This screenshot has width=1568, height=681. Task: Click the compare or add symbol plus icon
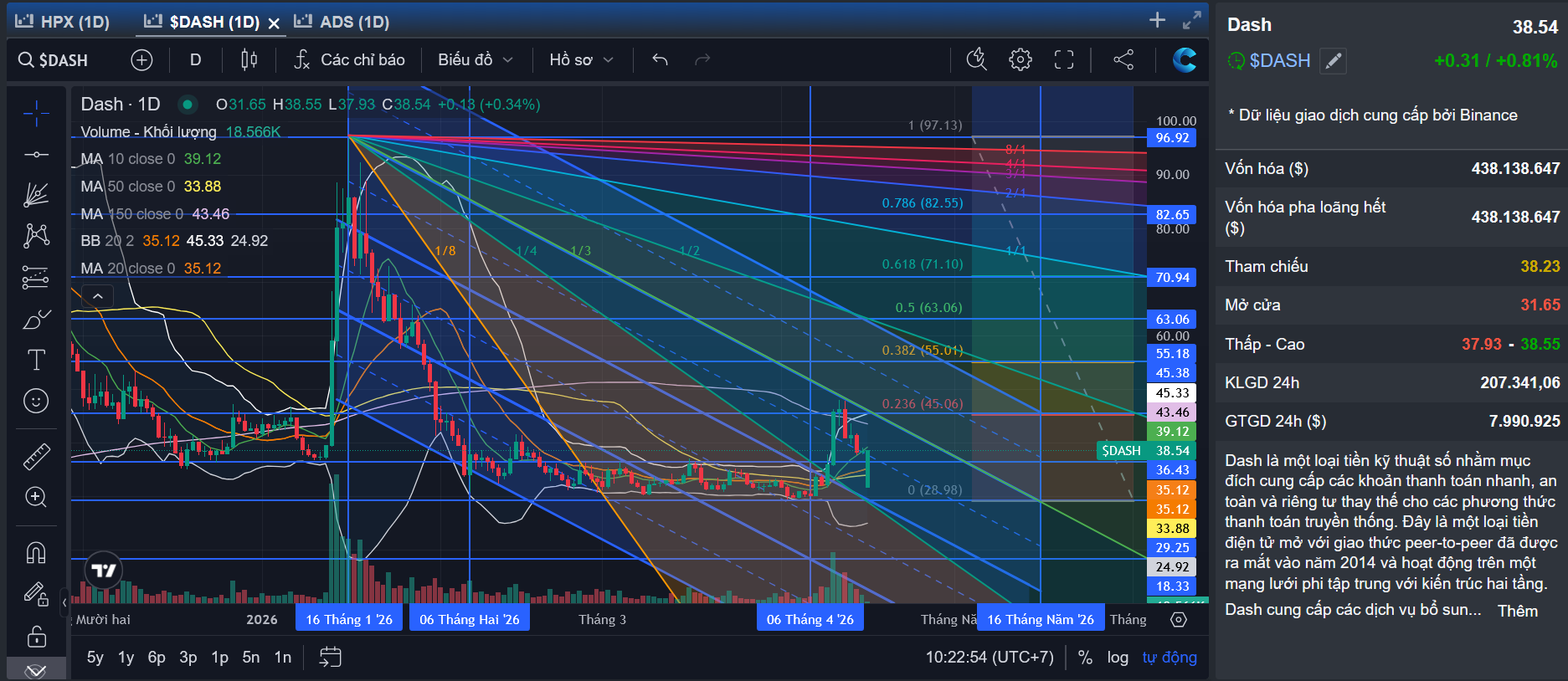141,59
